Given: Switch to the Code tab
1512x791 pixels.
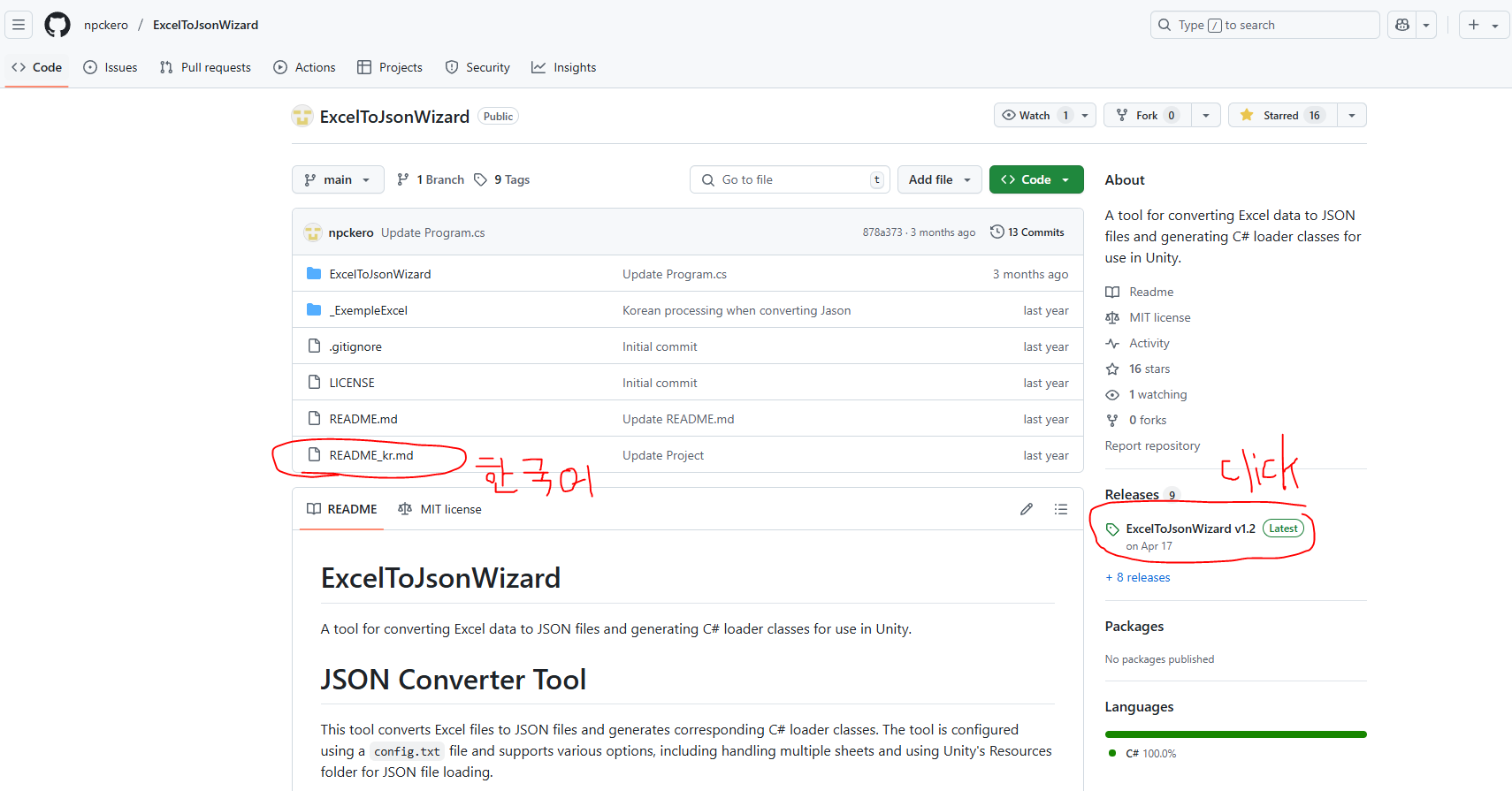Looking at the screenshot, I should [37, 67].
